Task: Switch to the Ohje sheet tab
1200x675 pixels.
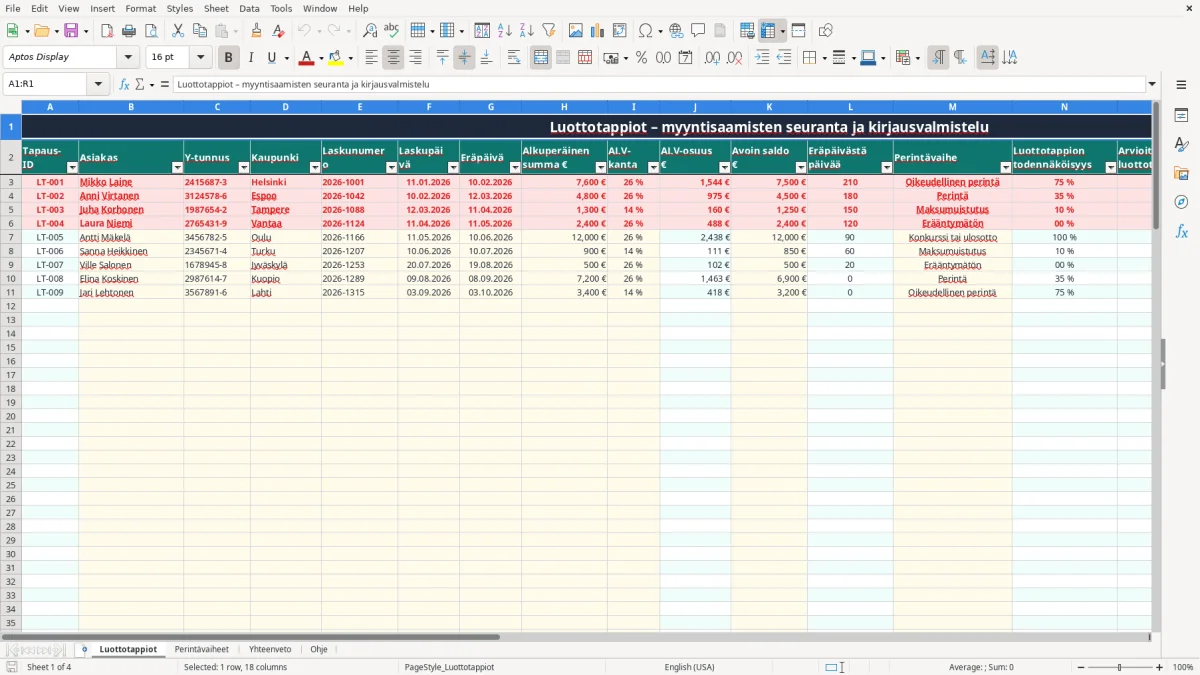Action: (x=318, y=649)
